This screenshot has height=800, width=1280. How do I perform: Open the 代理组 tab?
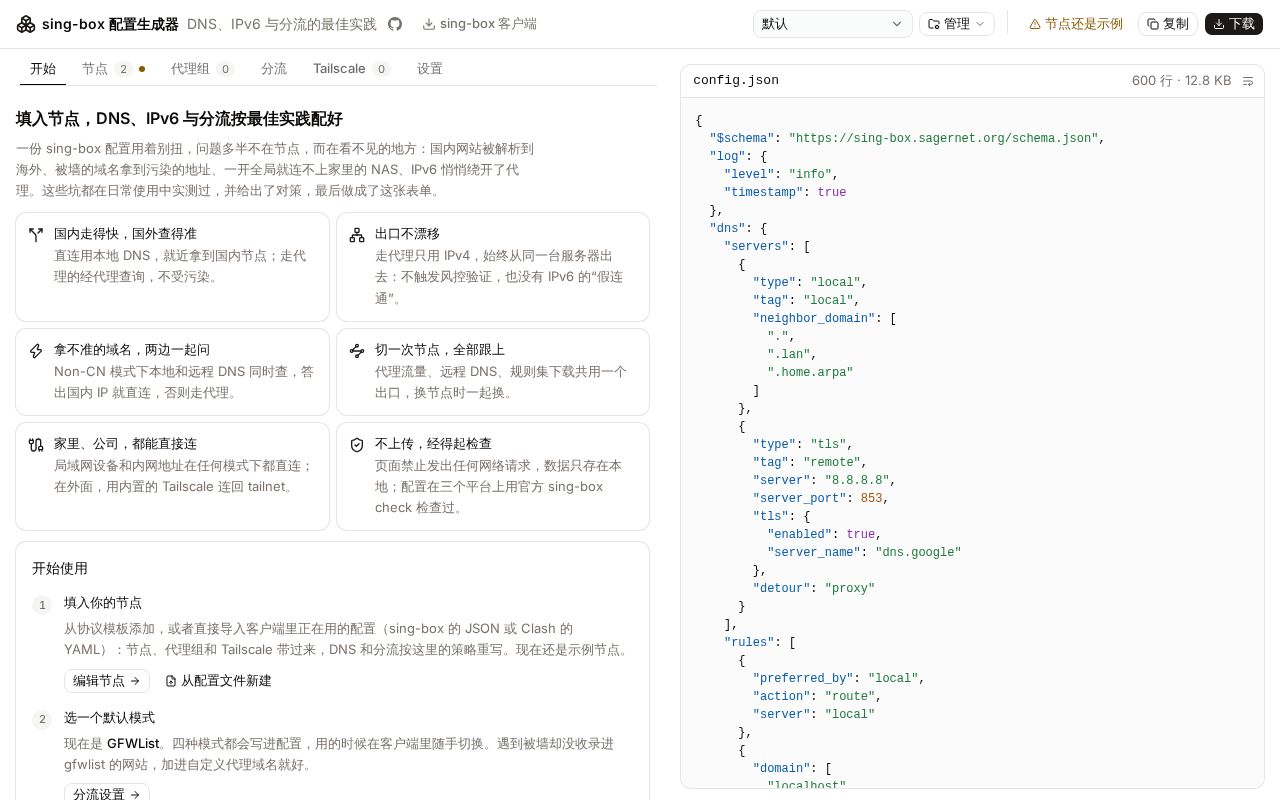pyautogui.click(x=202, y=69)
